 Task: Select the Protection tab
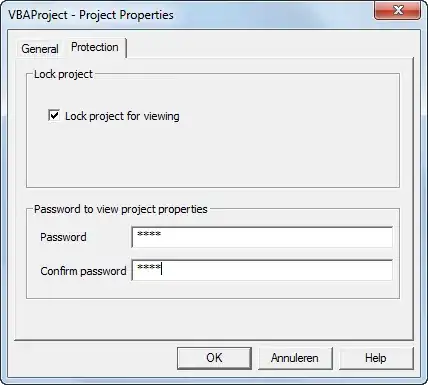(95, 47)
